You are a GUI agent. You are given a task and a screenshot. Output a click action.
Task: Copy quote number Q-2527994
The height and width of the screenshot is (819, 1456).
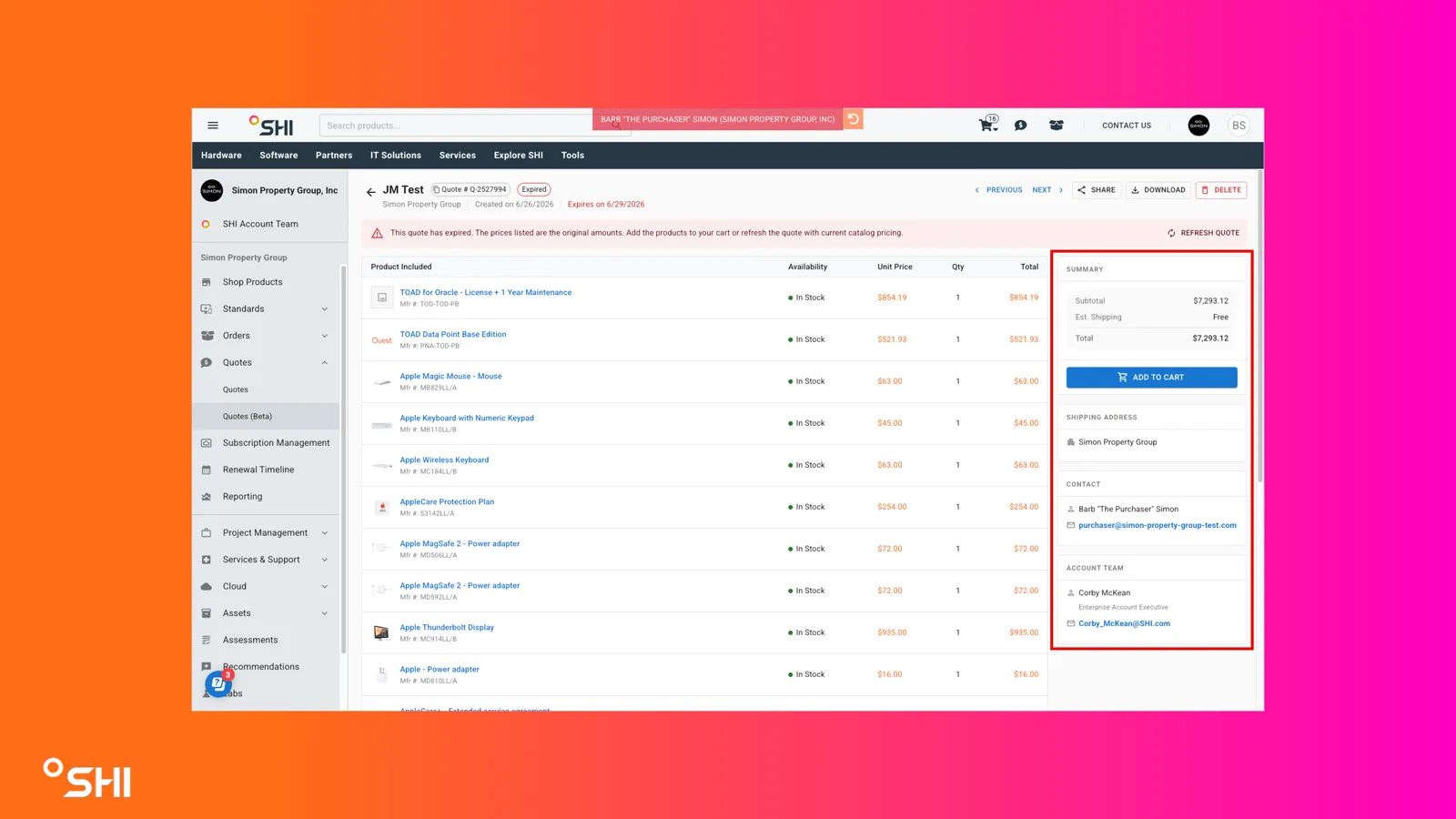point(470,189)
